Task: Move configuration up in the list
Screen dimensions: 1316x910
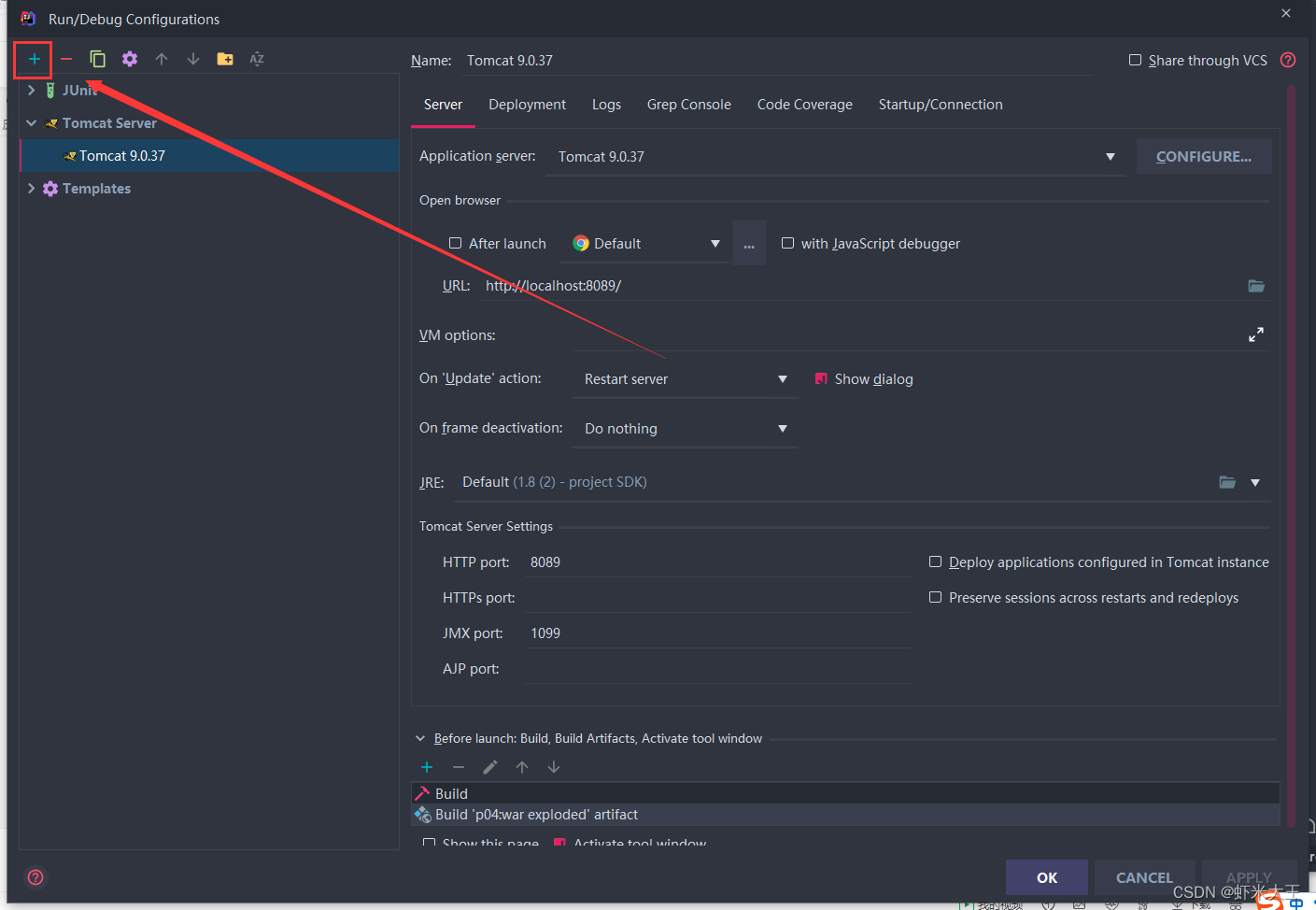Action: (x=162, y=59)
